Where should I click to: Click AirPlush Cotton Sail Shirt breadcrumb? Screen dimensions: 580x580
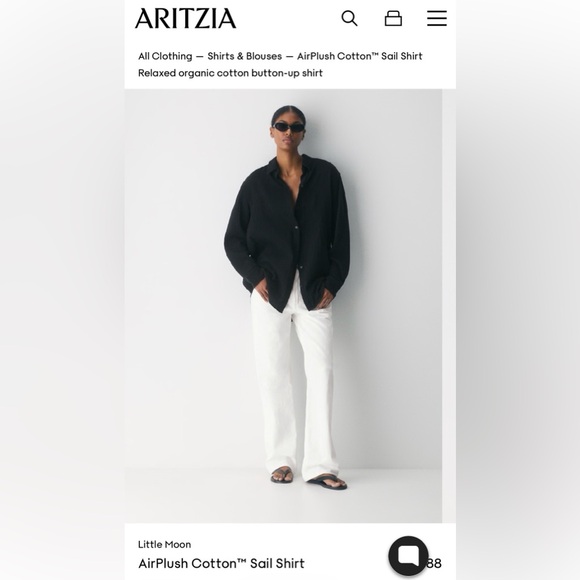[360, 56]
